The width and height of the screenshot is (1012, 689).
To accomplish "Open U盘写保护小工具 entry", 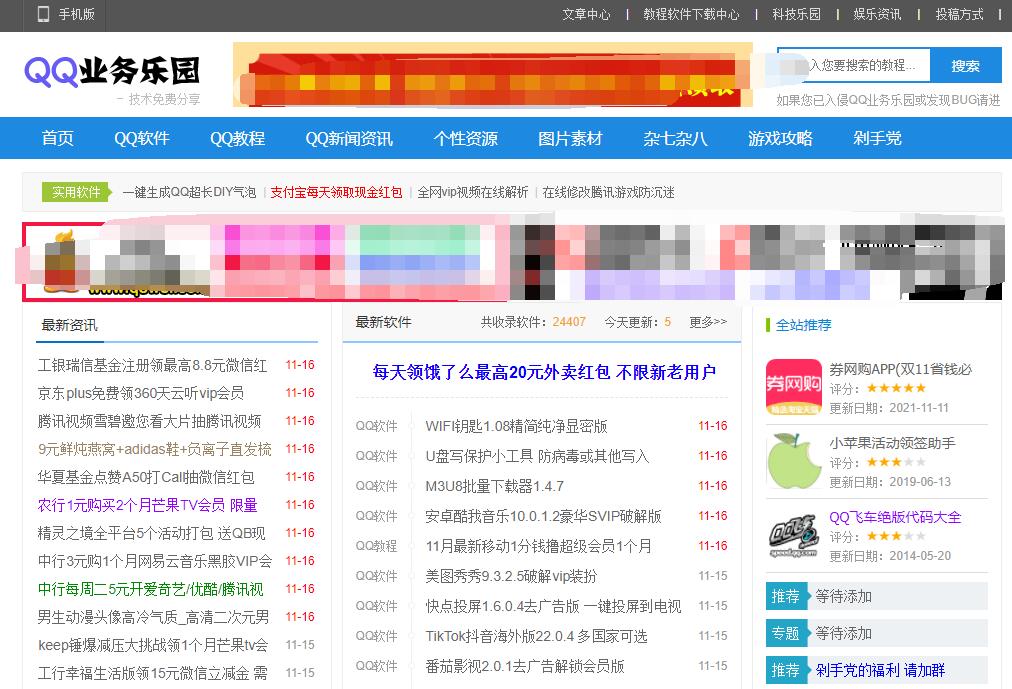I will pyautogui.click(x=537, y=456).
